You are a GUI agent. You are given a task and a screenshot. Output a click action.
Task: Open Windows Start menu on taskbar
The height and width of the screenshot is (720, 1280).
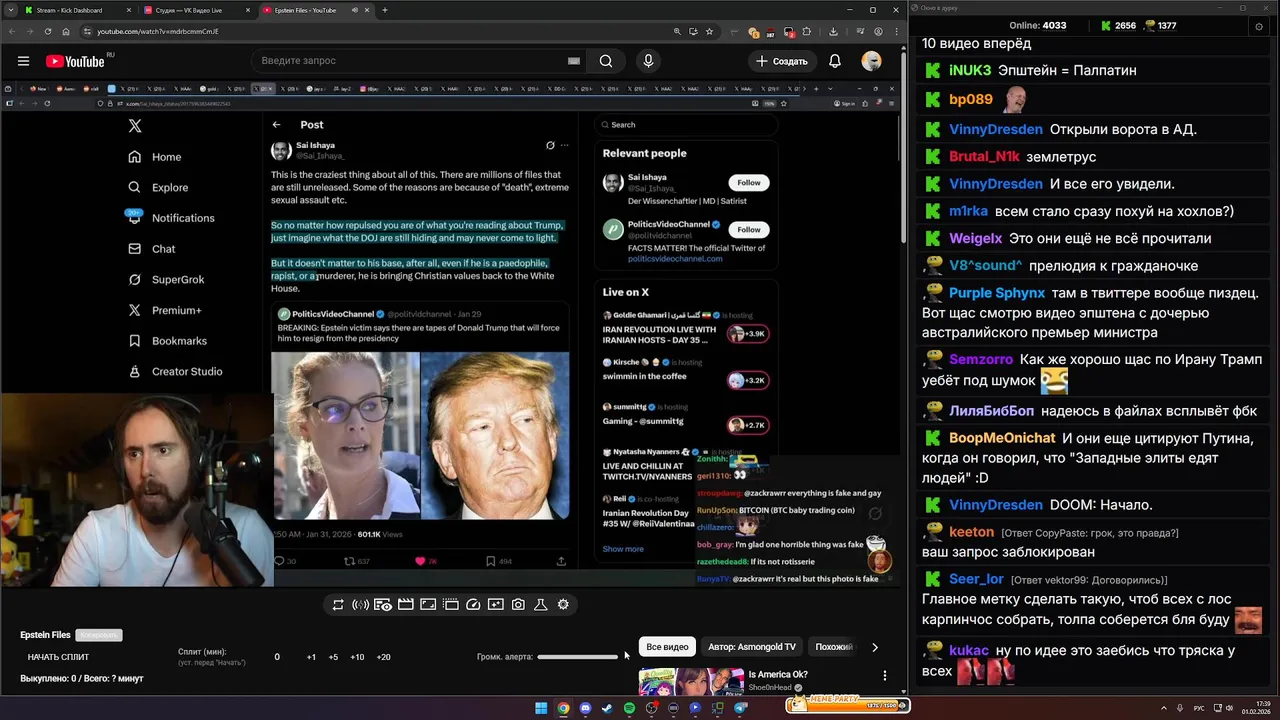(541, 708)
